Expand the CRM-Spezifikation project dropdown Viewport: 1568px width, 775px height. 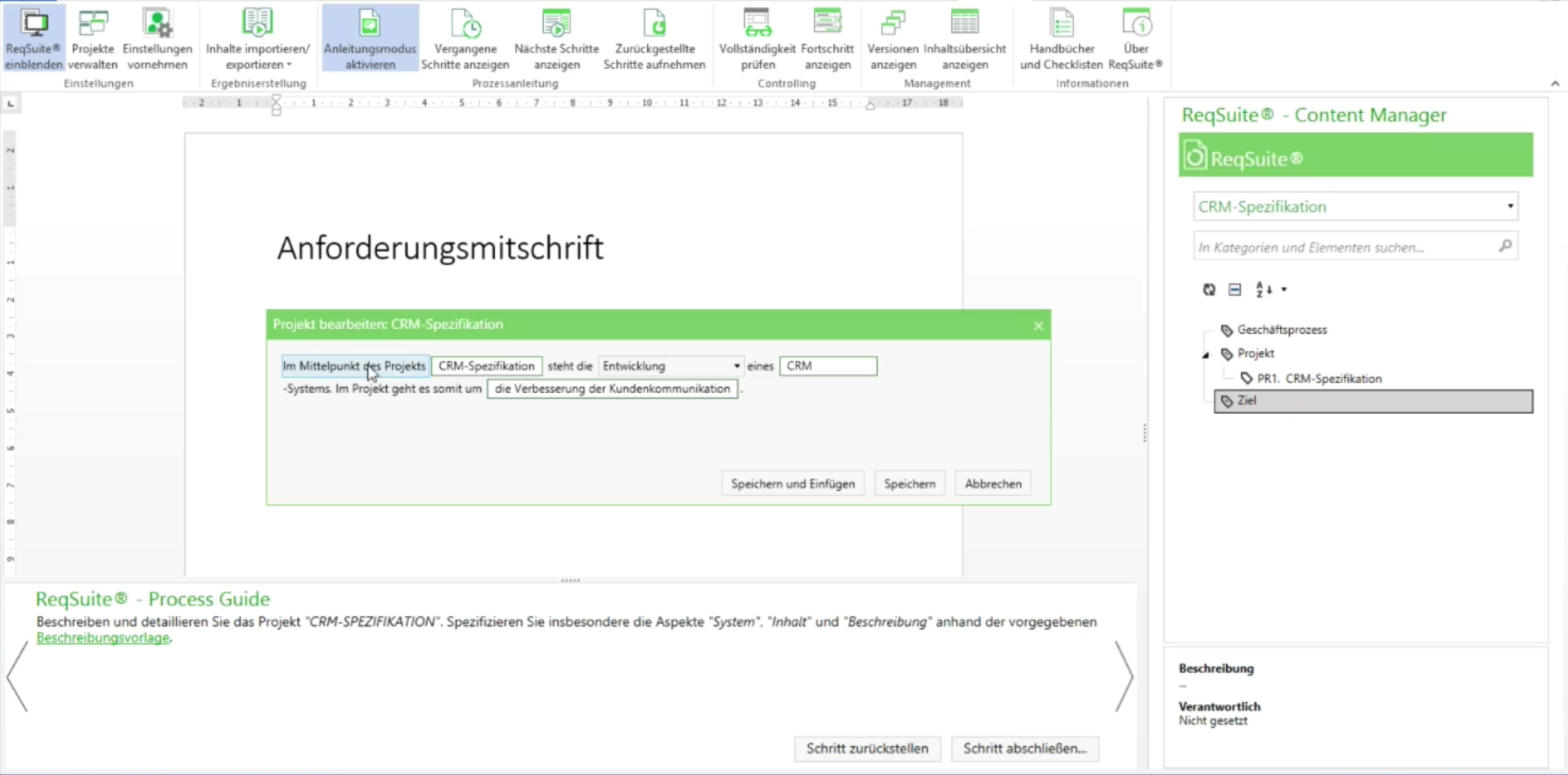1509,206
